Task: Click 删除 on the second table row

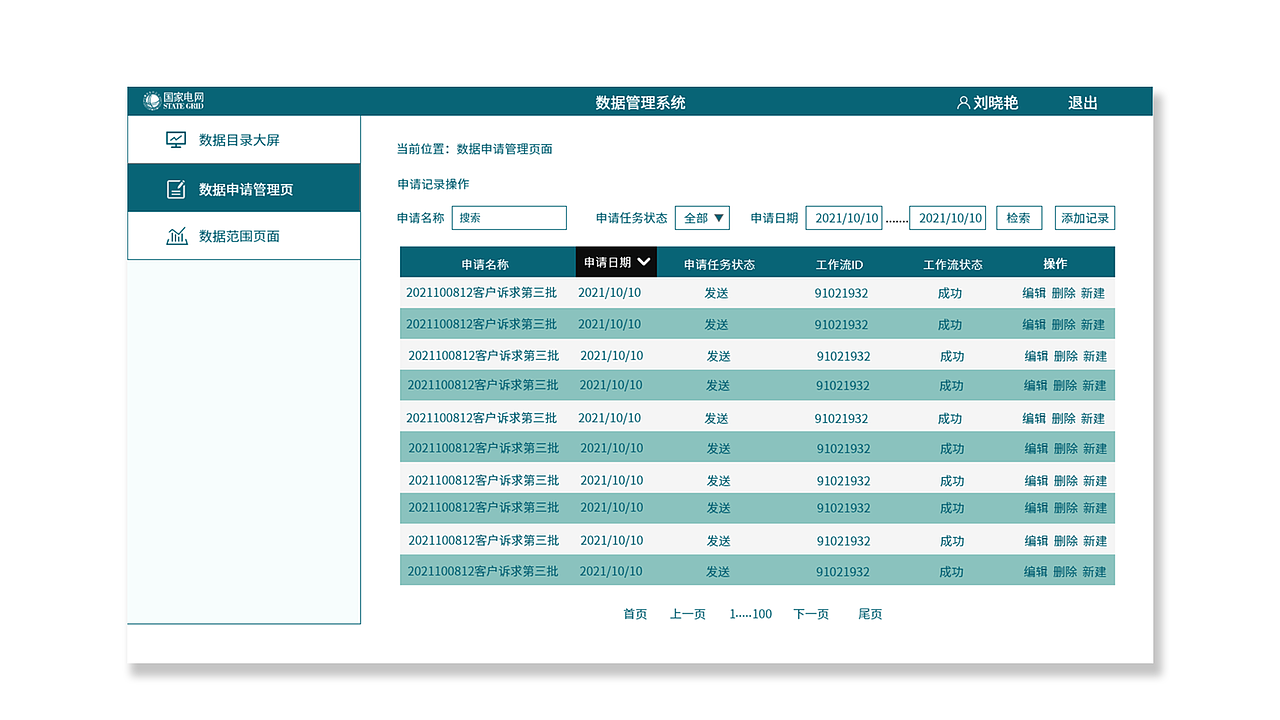Action: pyautogui.click(x=1065, y=324)
